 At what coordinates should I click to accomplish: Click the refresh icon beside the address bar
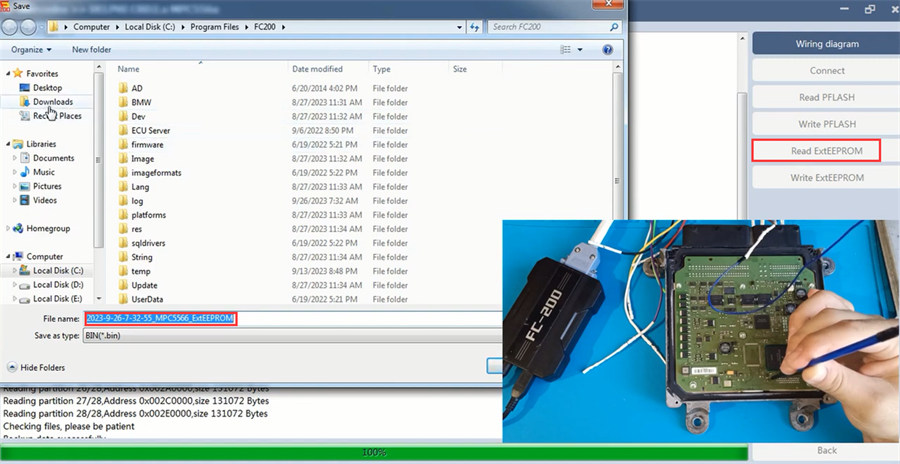click(474, 27)
